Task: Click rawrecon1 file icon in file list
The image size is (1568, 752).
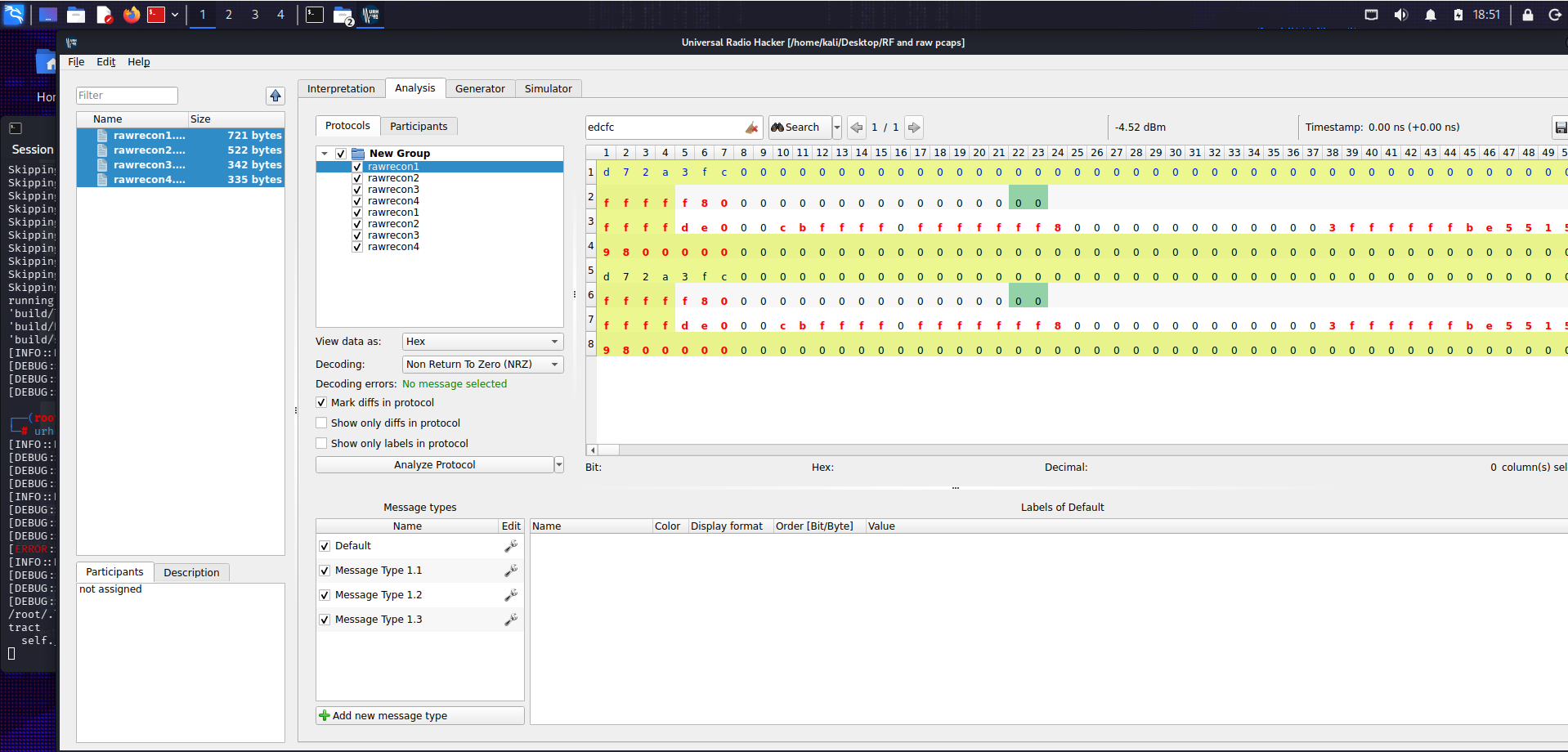Action: coord(102,136)
